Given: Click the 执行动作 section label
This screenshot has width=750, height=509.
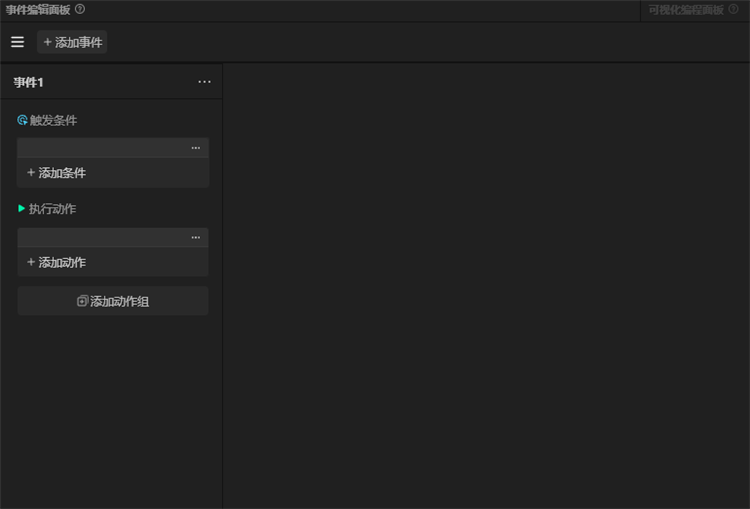Looking at the screenshot, I should [x=53, y=209].
